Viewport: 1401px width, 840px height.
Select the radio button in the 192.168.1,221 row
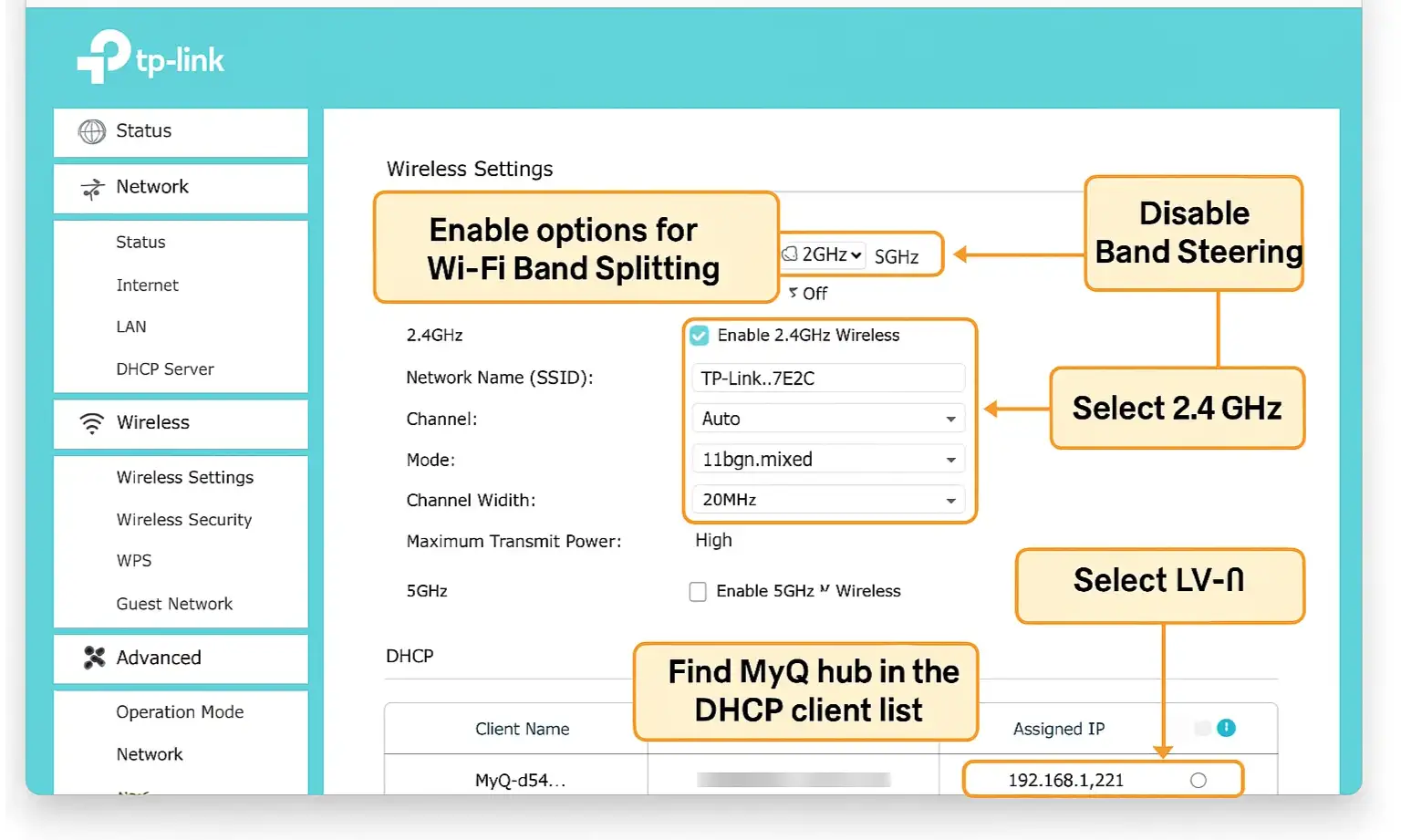(x=1198, y=780)
